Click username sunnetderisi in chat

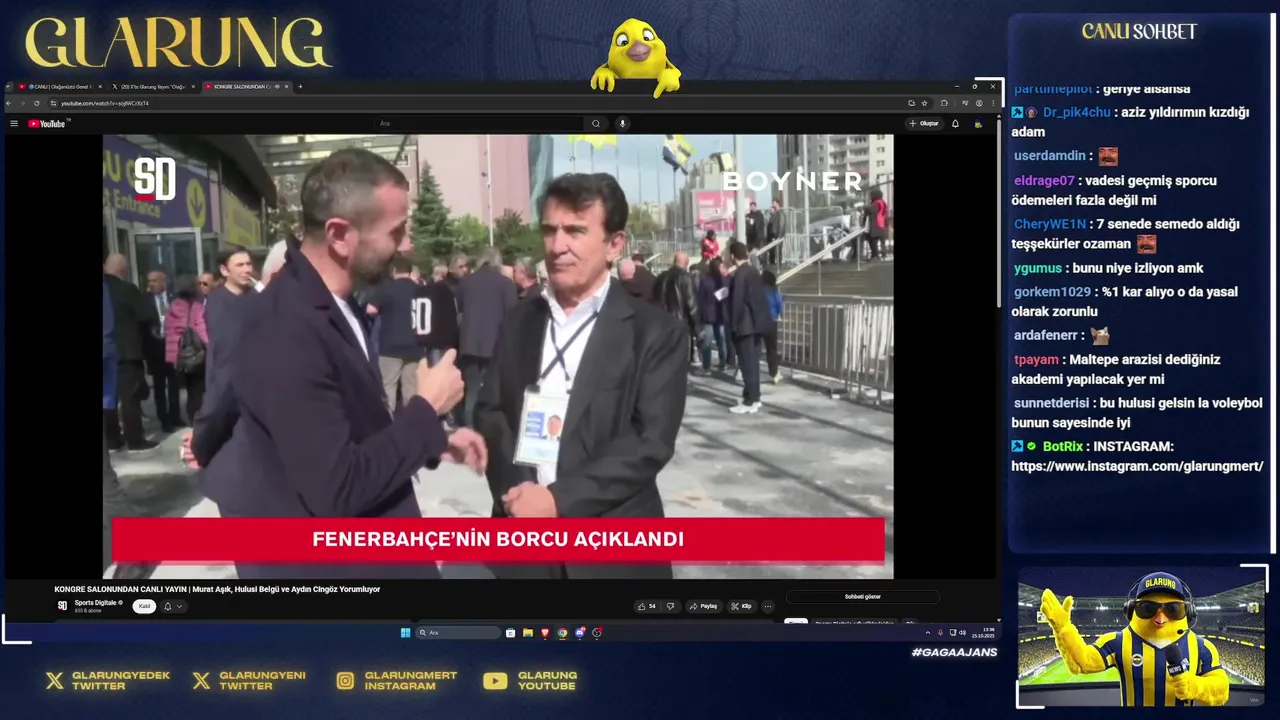1051,404
